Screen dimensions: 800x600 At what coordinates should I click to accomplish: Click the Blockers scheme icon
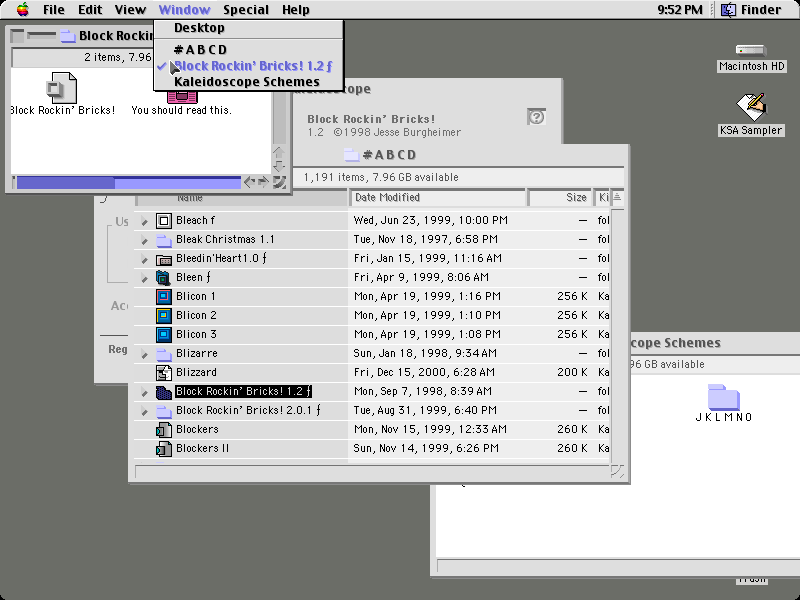click(163, 430)
